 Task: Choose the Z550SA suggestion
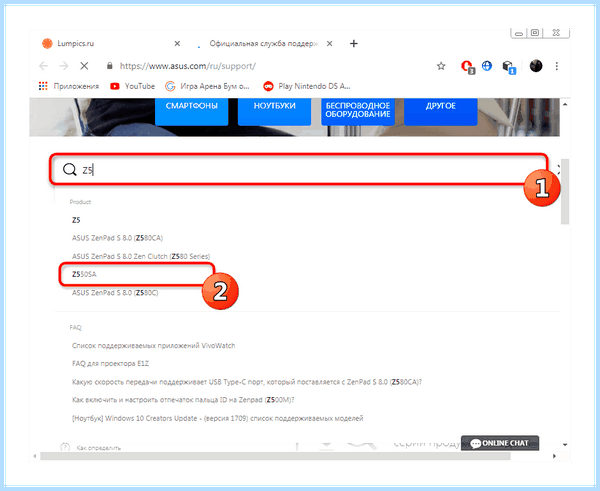pyautogui.click(x=84, y=274)
